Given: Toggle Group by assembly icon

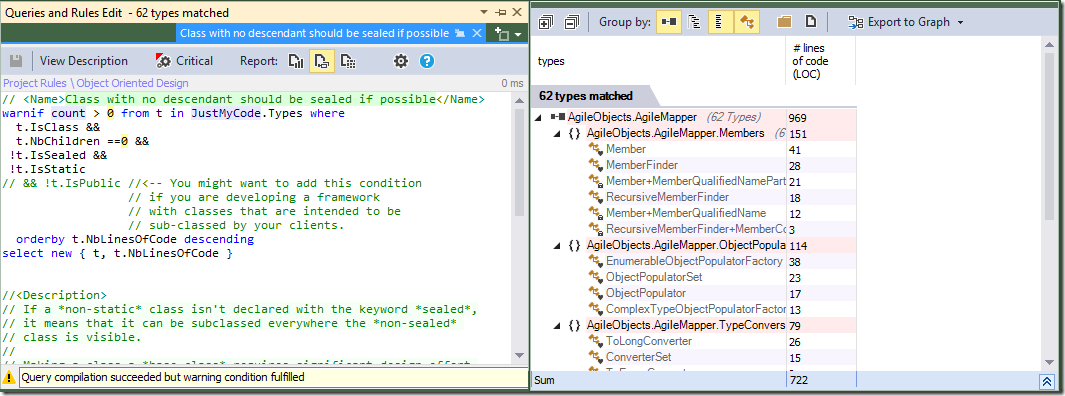Looking at the screenshot, I should click(668, 22).
